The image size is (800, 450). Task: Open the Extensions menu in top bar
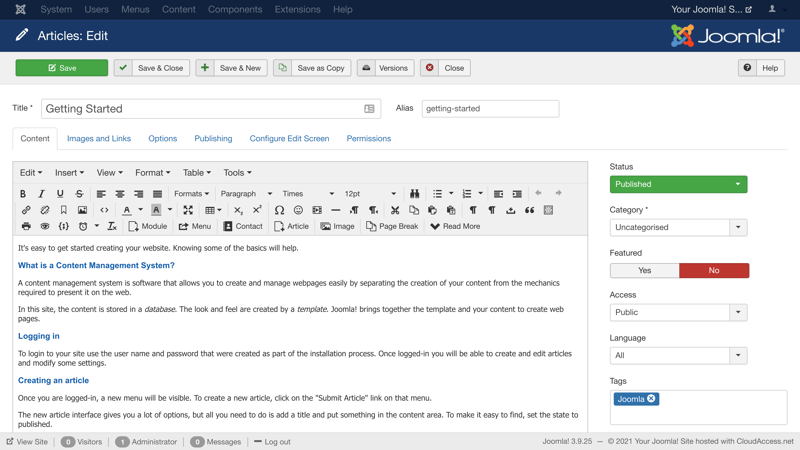point(297,9)
